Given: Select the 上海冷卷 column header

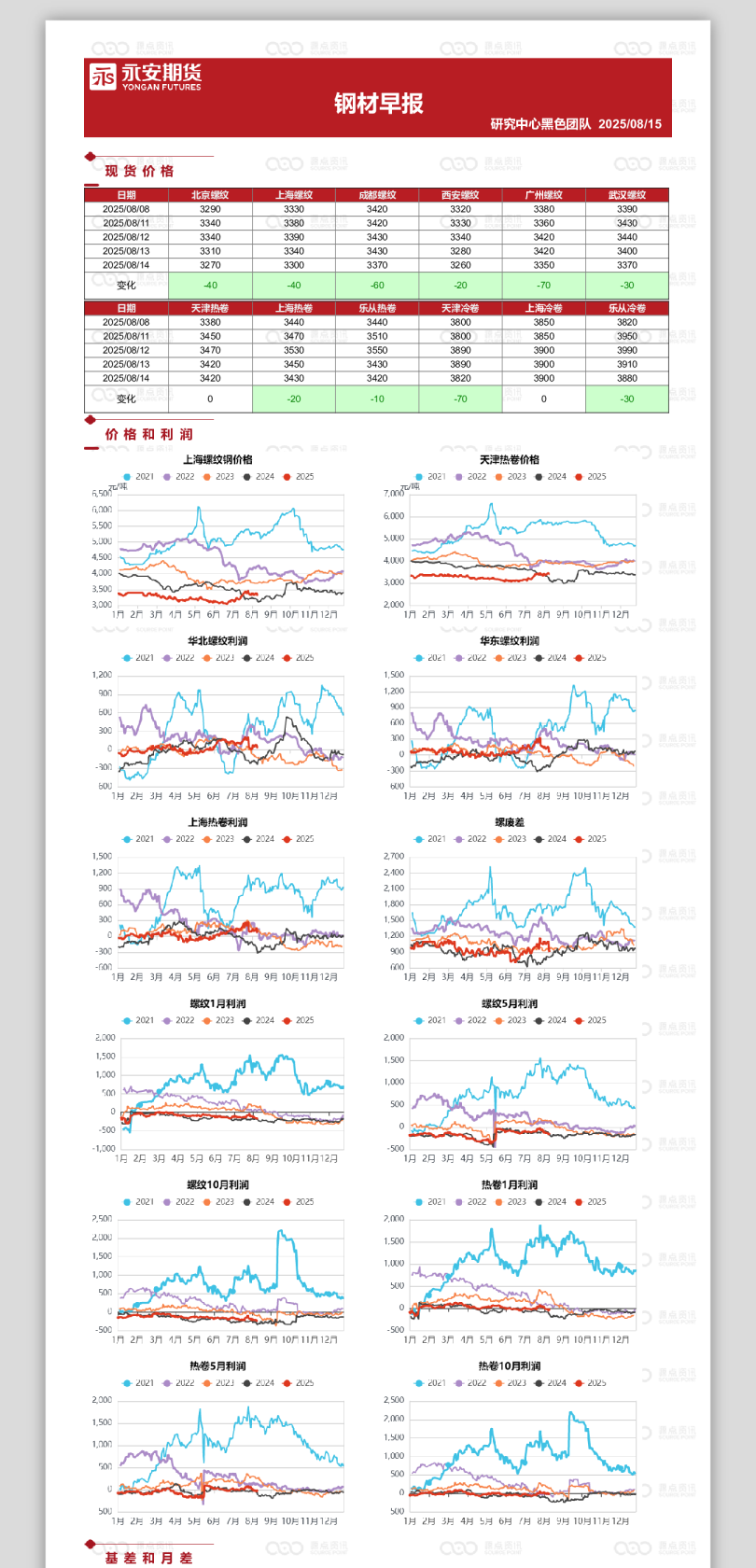Looking at the screenshot, I should click(544, 308).
